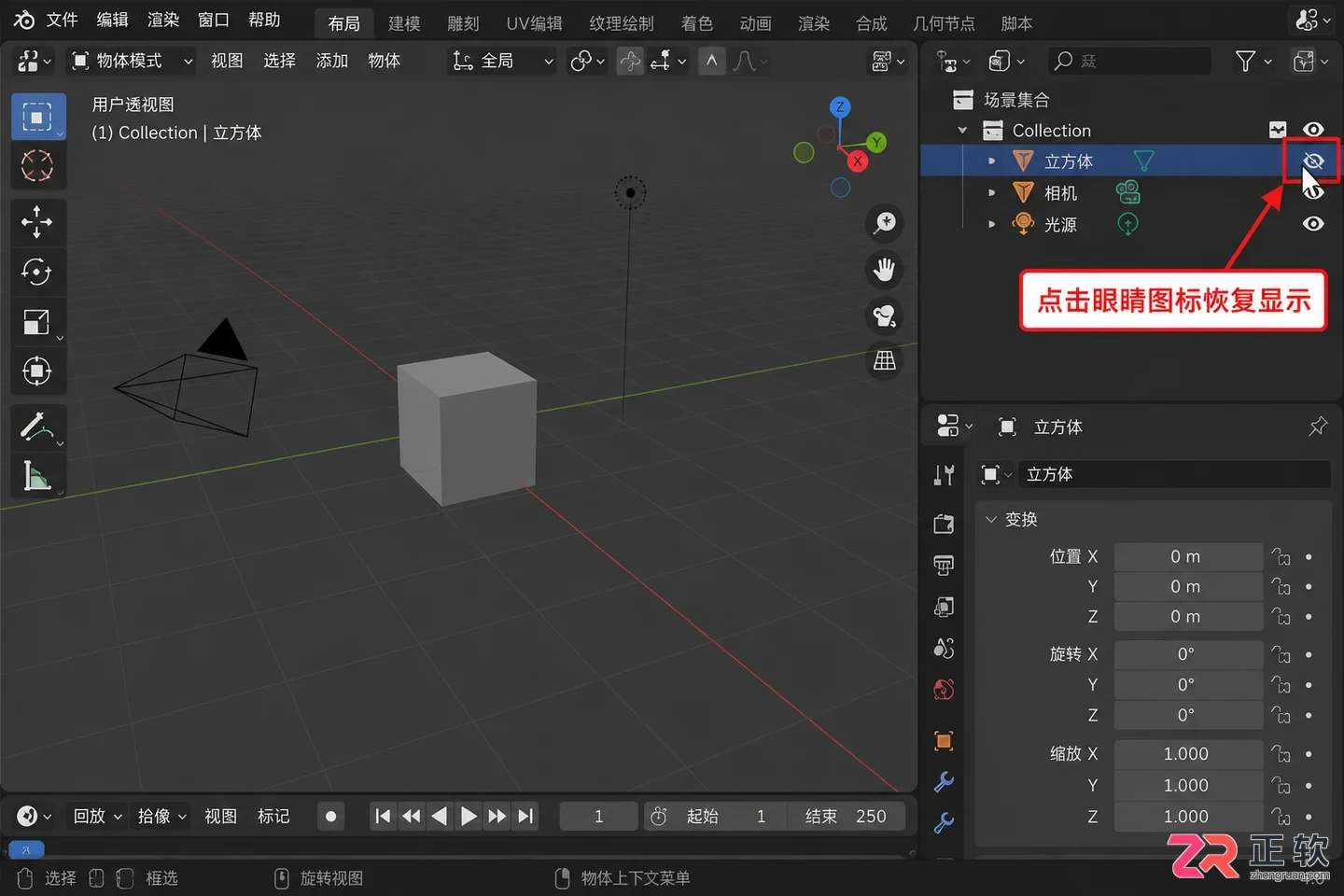Screen dimensions: 1344x896
Task: Open the Object properties orange square tab
Action: (944, 741)
